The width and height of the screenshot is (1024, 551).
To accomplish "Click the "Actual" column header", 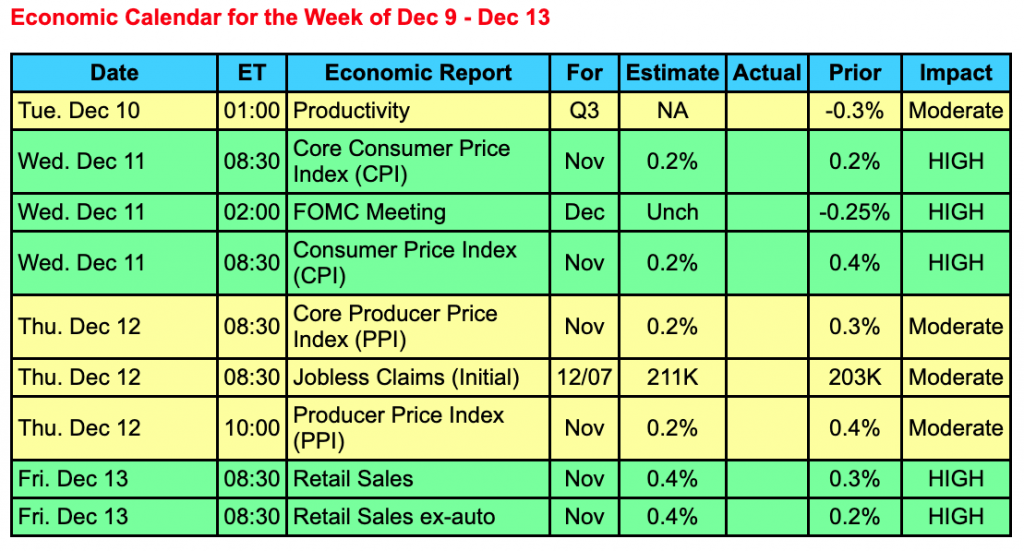I will click(767, 73).
